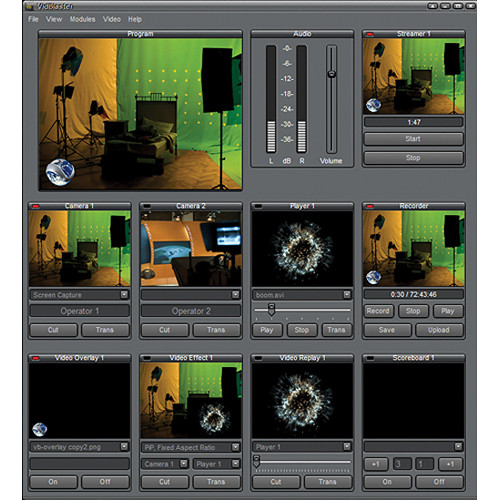Click Cut under Video Effect 1

(165, 482)
